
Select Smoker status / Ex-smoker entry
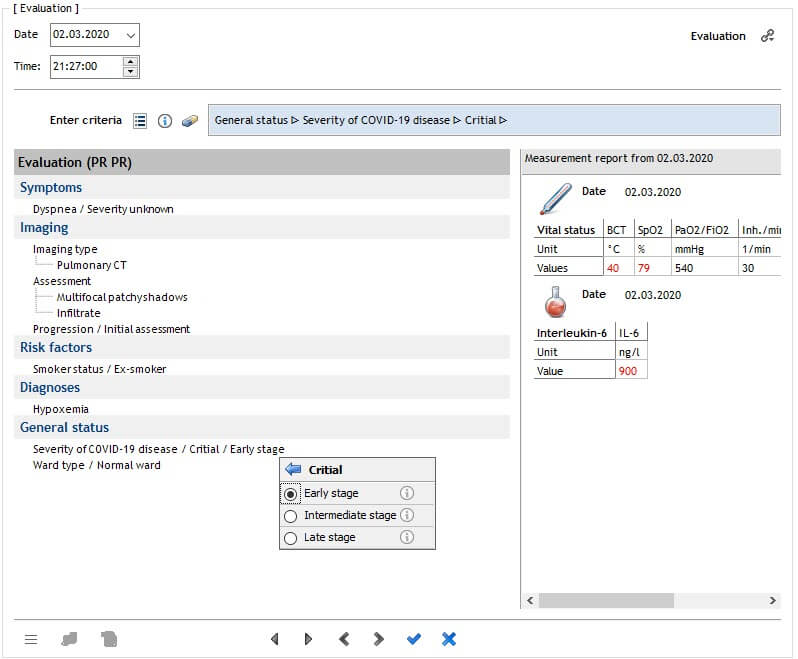pos(99,369)
